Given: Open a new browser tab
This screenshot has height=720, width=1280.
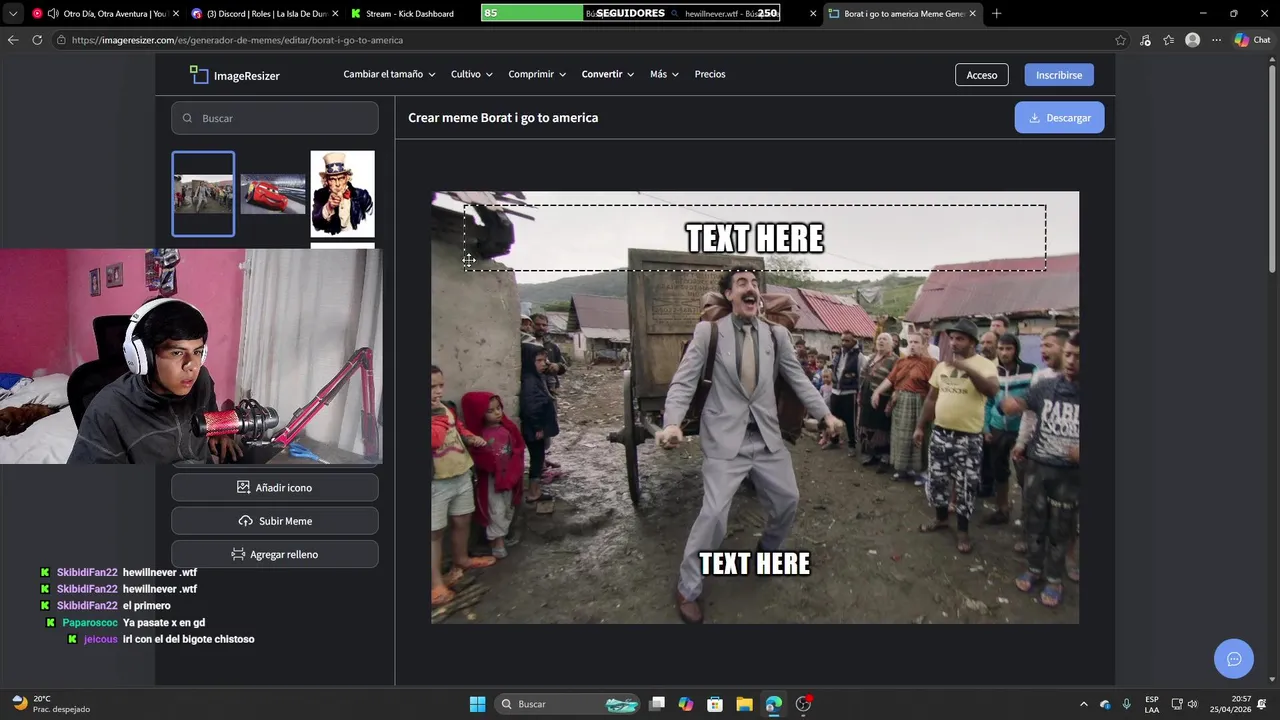Looking at the screenshot, I should point(996,14).
